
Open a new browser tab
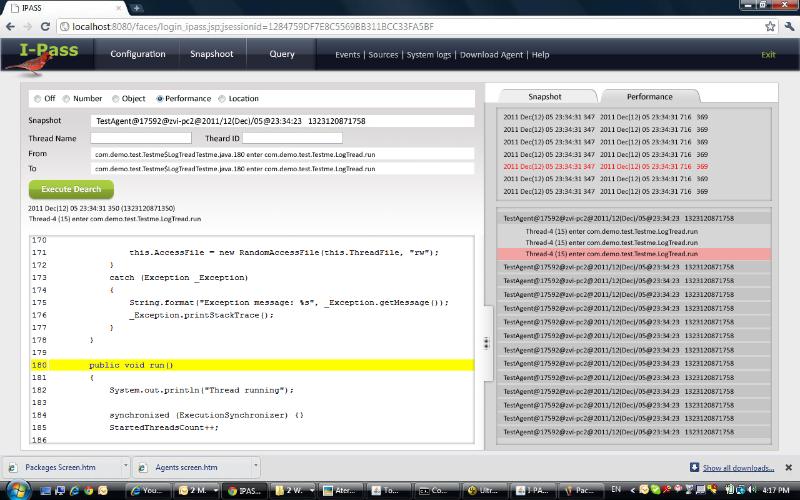click(x=137, y=8)
